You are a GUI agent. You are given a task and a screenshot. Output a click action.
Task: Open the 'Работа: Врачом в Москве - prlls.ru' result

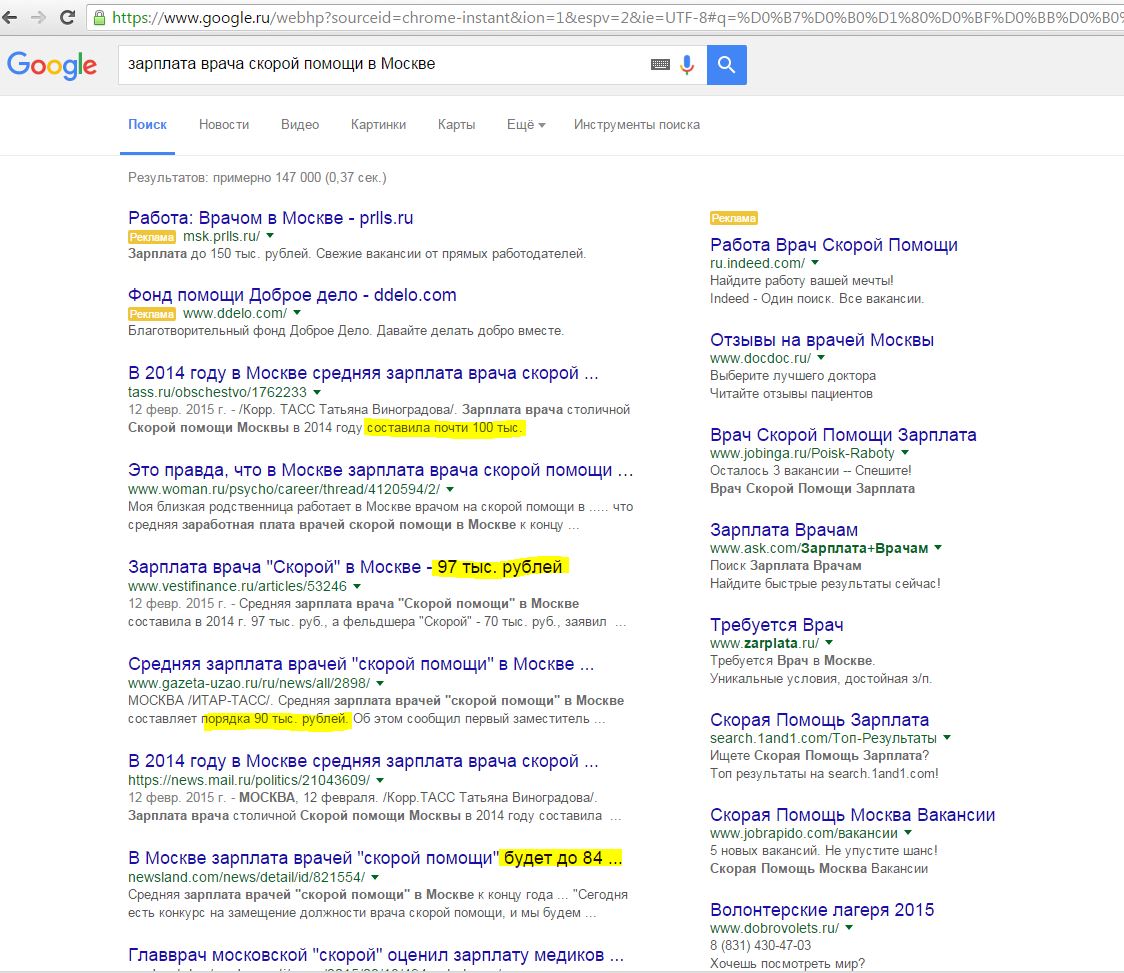(x=270, y=218)
